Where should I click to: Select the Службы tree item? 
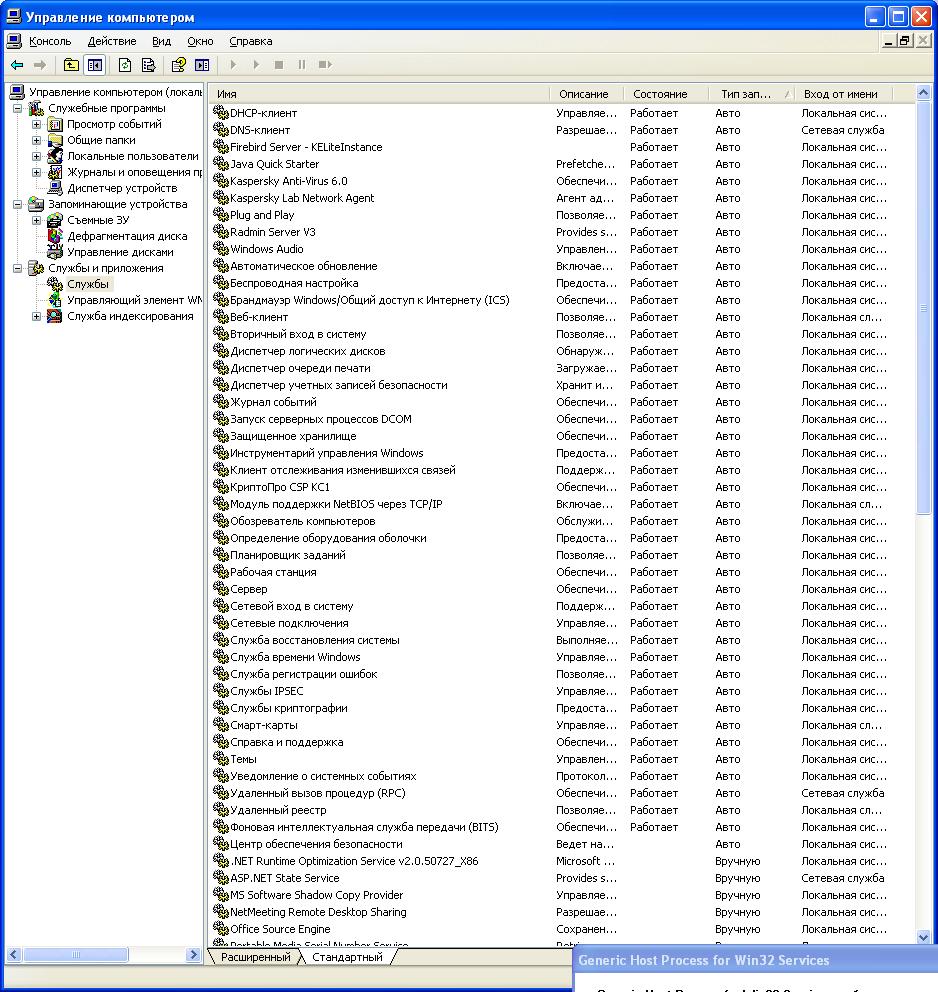pos(88,284)
